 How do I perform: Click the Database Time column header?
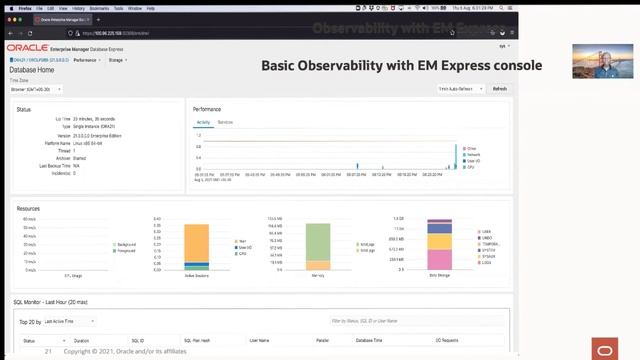pos(369,340)
